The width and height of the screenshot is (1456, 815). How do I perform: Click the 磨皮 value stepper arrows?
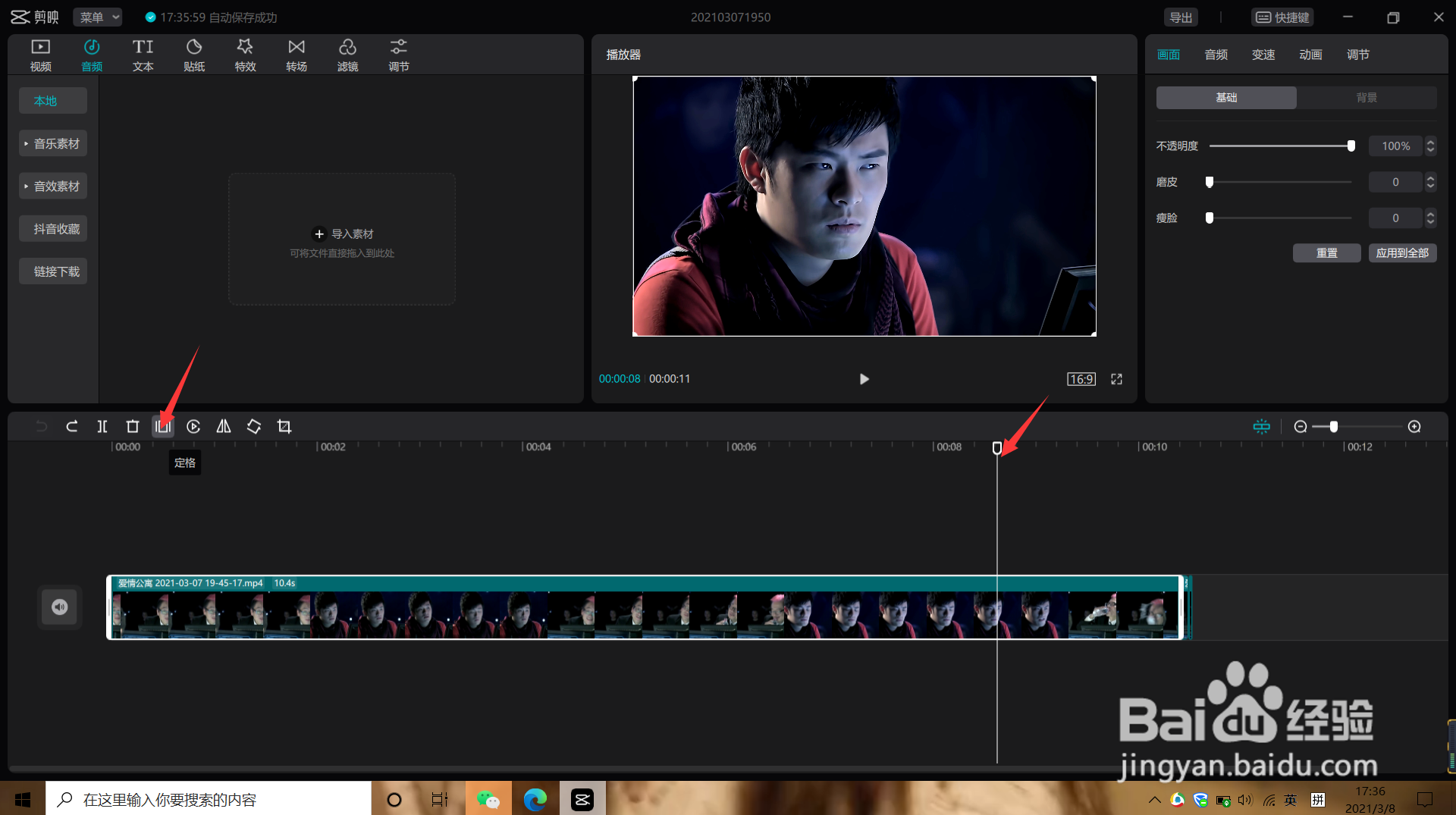1431,182
